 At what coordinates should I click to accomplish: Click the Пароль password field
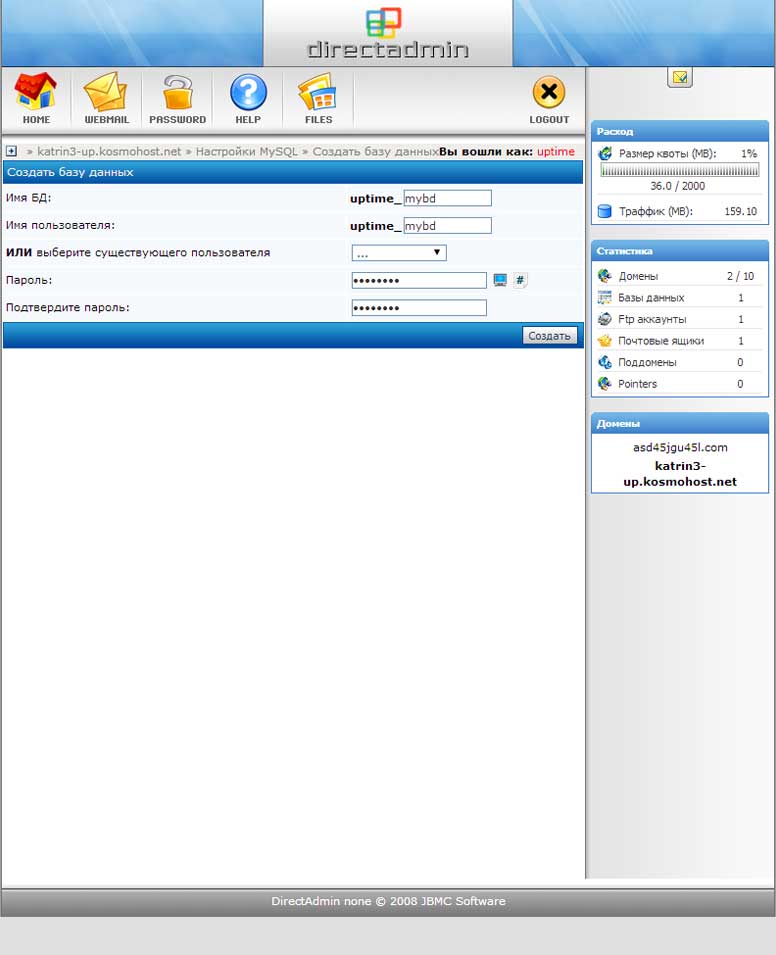419,281
